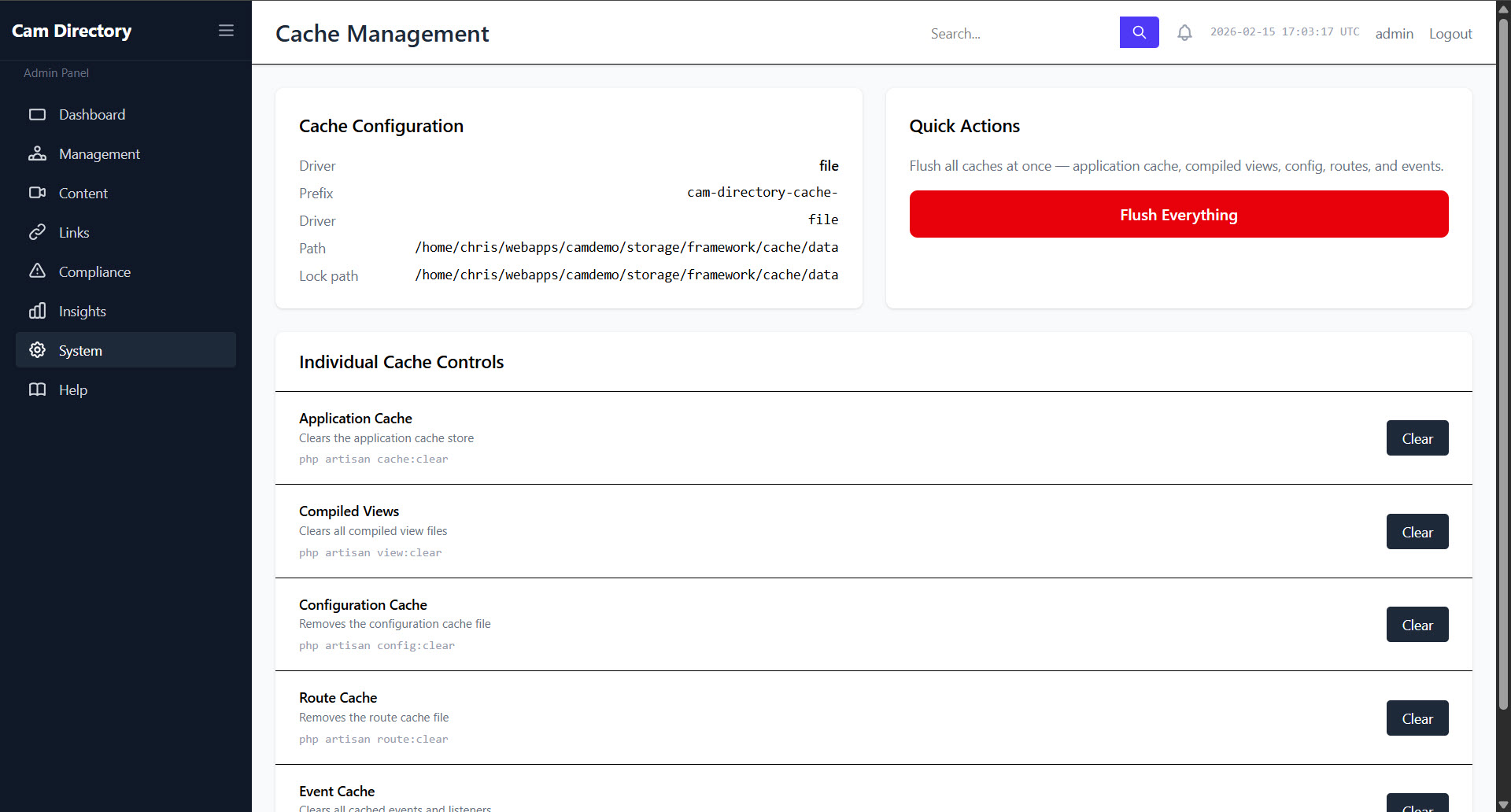The height and width of the screenshot is (812, 1511).
Task: Expand the Insights menu section
Action: tap(83, 312)
